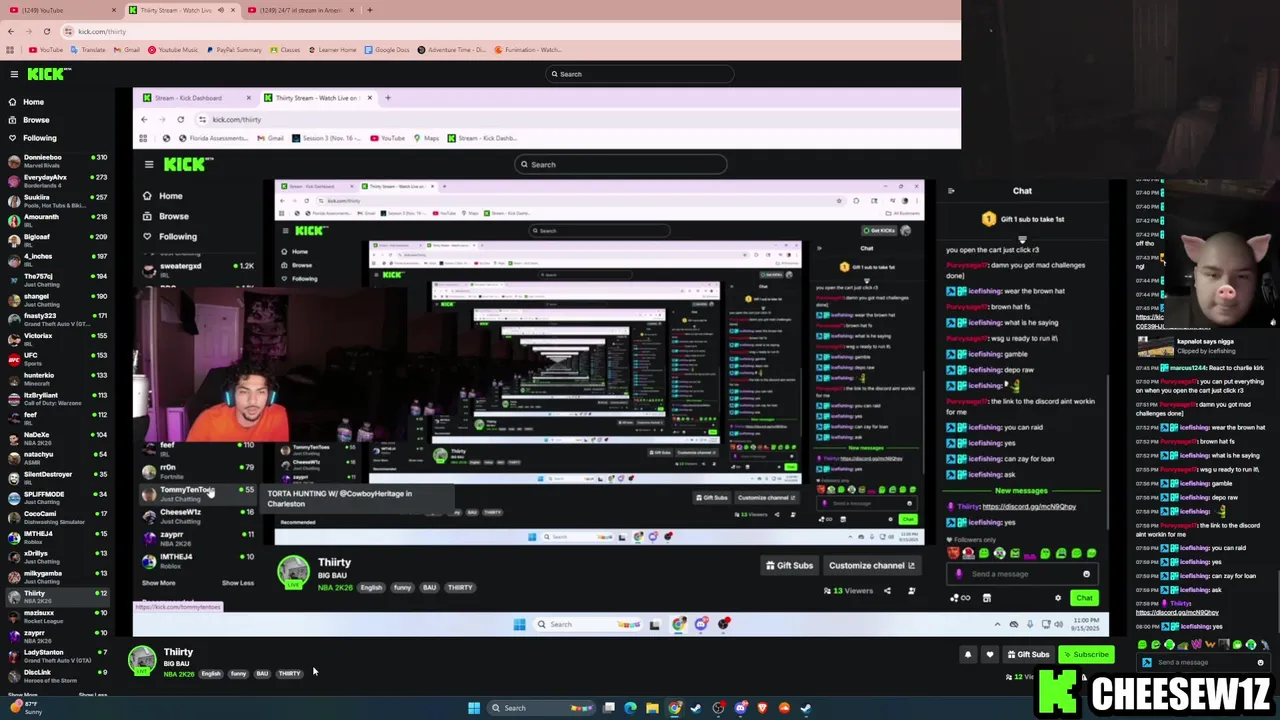
Task: Select the Thiirty Stream tab in the outer browser
Action: coord(180,10)
